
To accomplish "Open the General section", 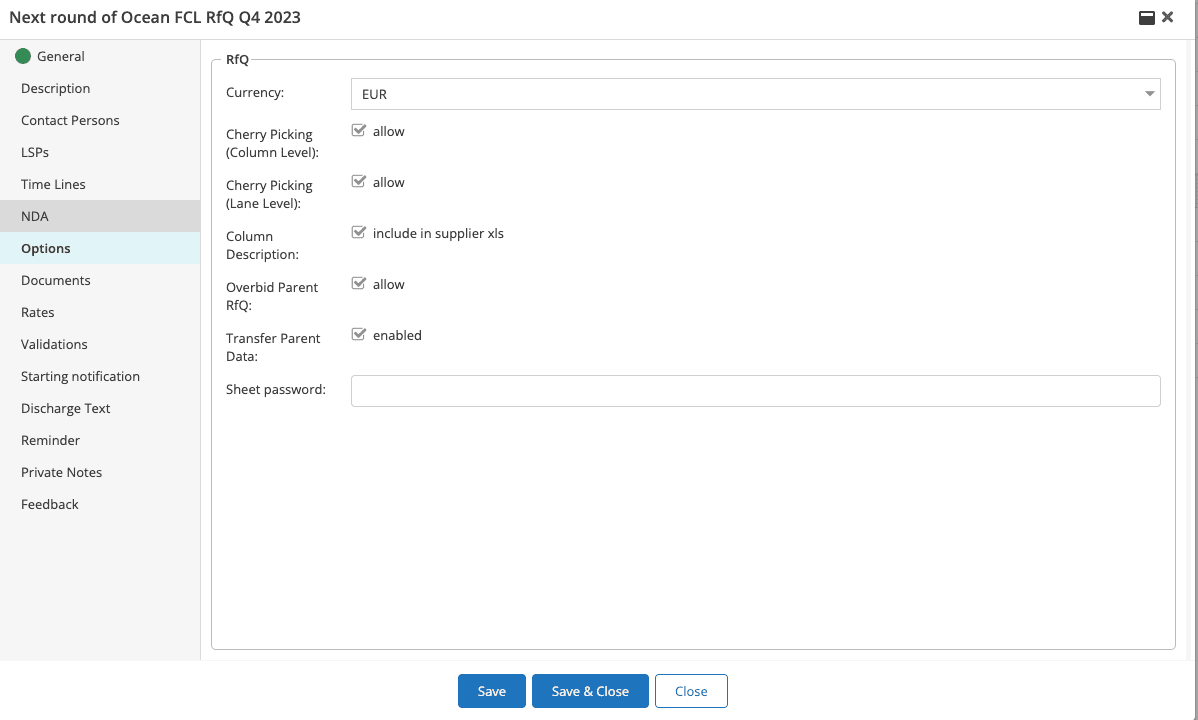I will (100, 57).
